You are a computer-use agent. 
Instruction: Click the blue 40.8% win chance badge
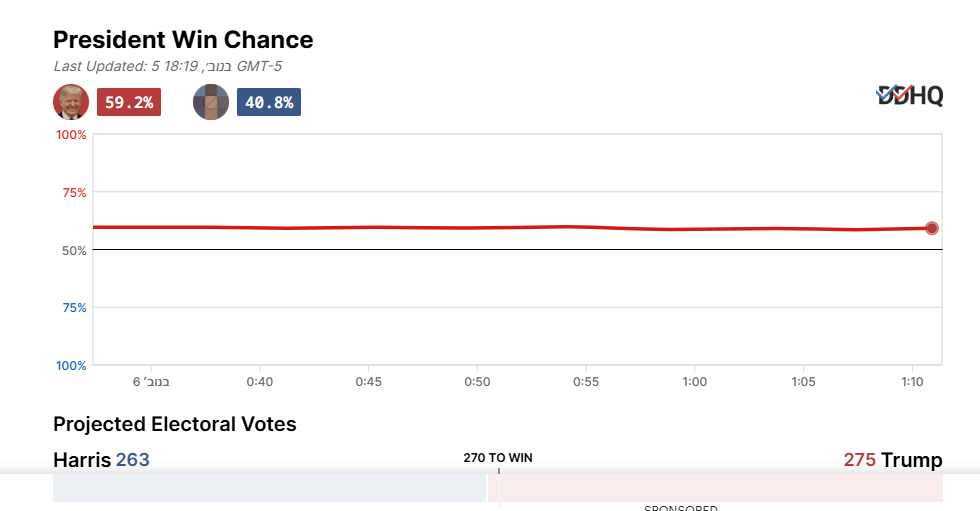pos(269,102)
